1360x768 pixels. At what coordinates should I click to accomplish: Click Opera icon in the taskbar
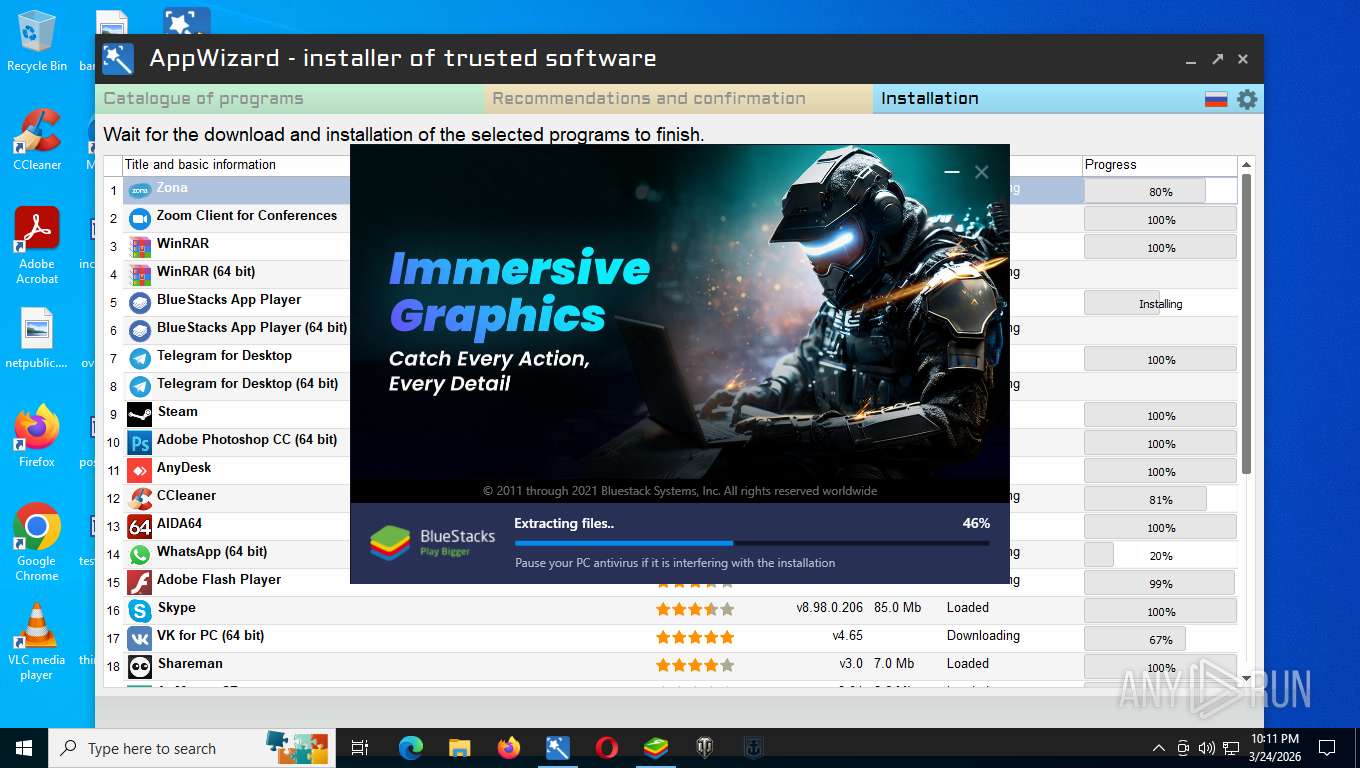pyautogui.click(x=606, y=748)
